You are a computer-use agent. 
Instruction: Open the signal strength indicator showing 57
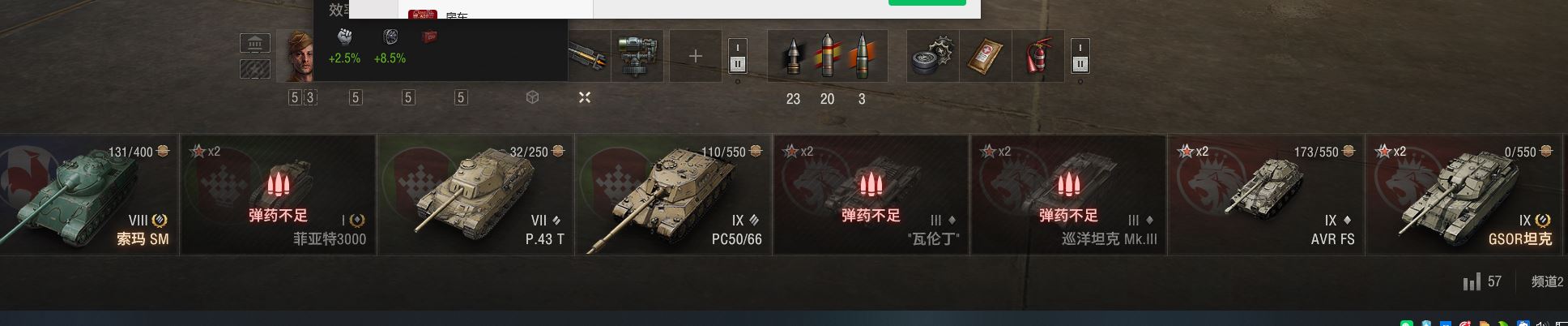point(1482,281)
